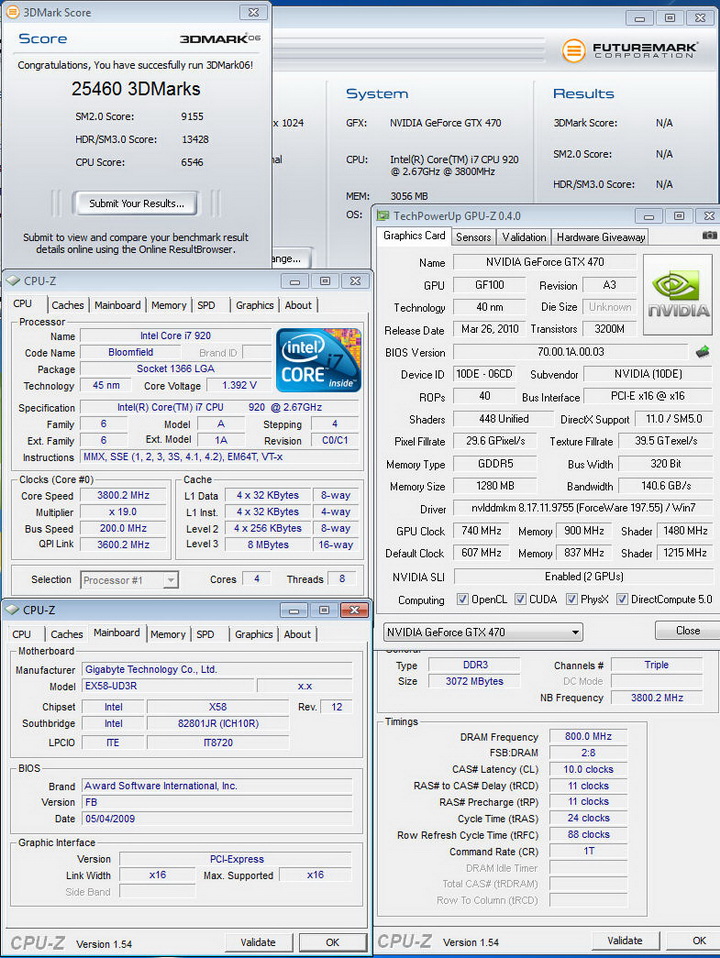
Task: Select SPD tab in upper CPU-Z window
Action: (206, 305)
